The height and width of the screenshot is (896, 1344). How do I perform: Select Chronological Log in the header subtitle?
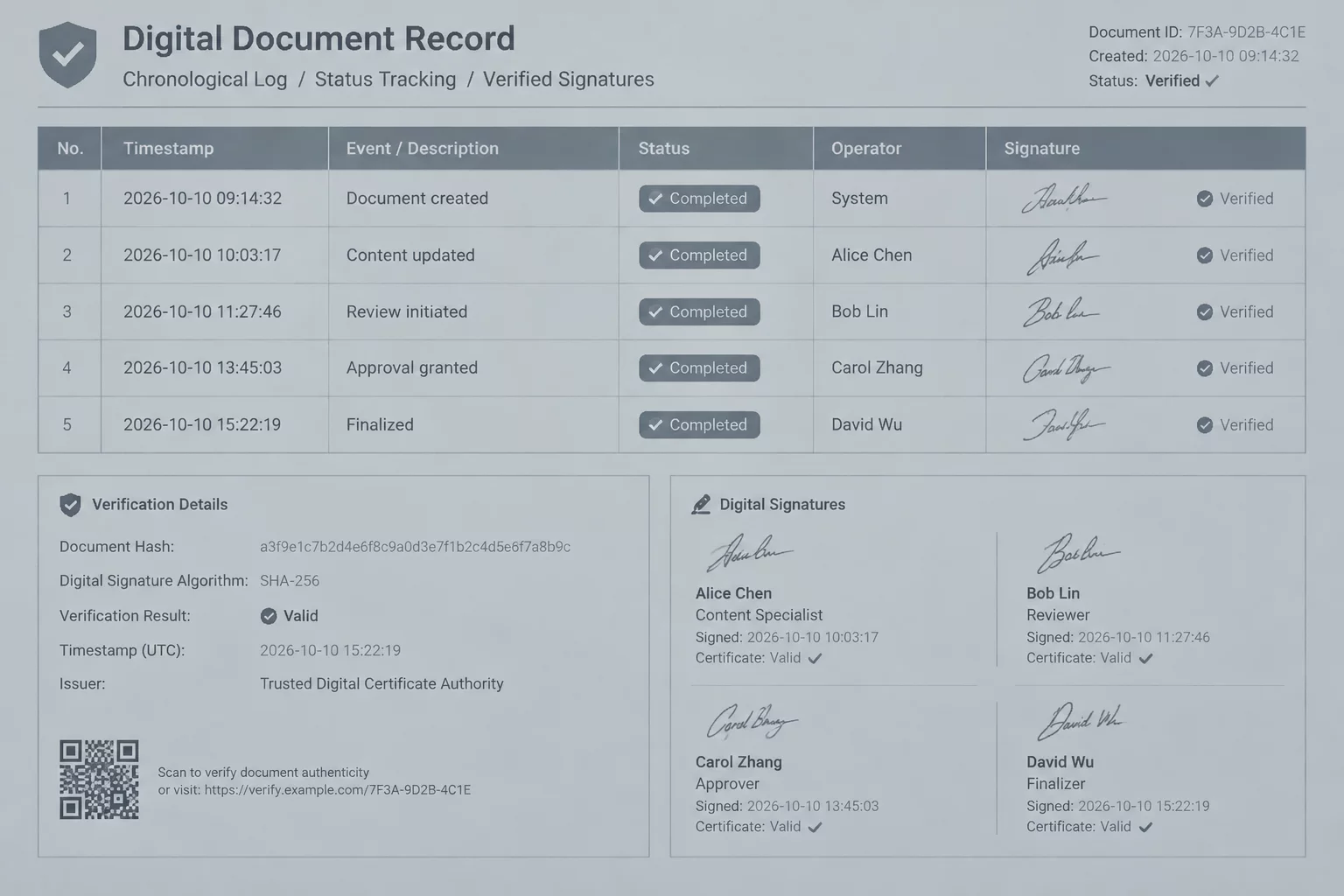[205, 80]
